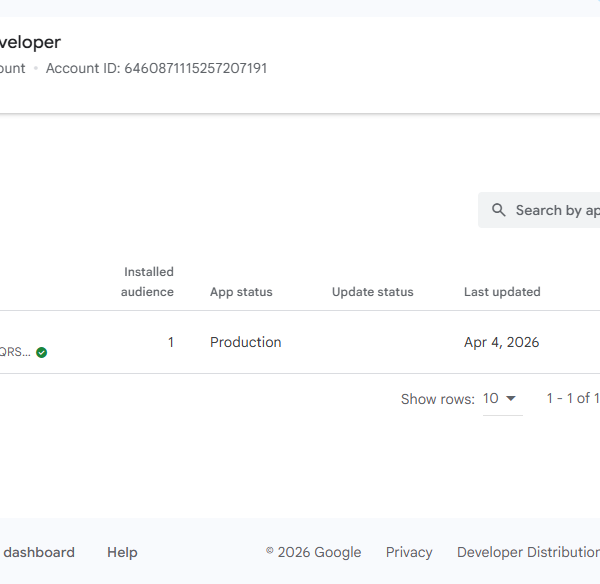Click the © 2026 Google text
Image resolution: width=600 pixels, height=584 pixels.
313,552
